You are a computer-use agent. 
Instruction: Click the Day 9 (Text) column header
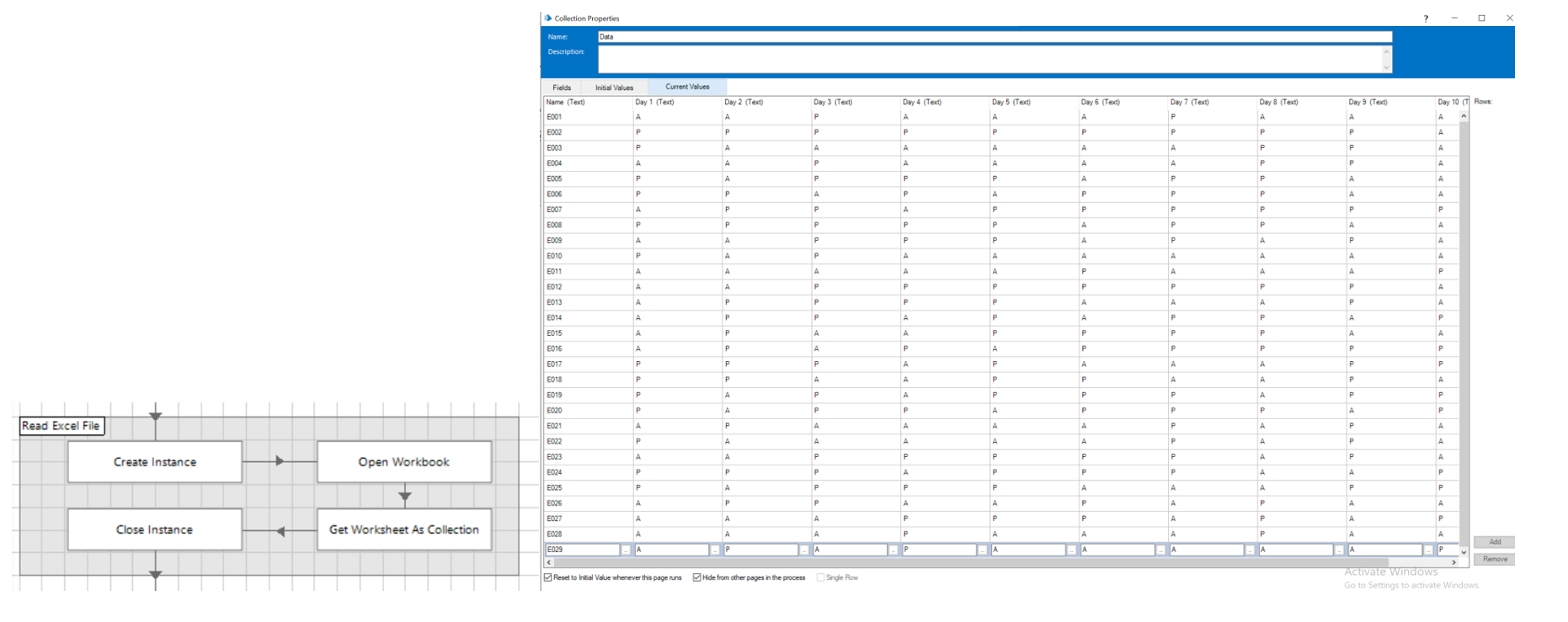click(1391, 103)
